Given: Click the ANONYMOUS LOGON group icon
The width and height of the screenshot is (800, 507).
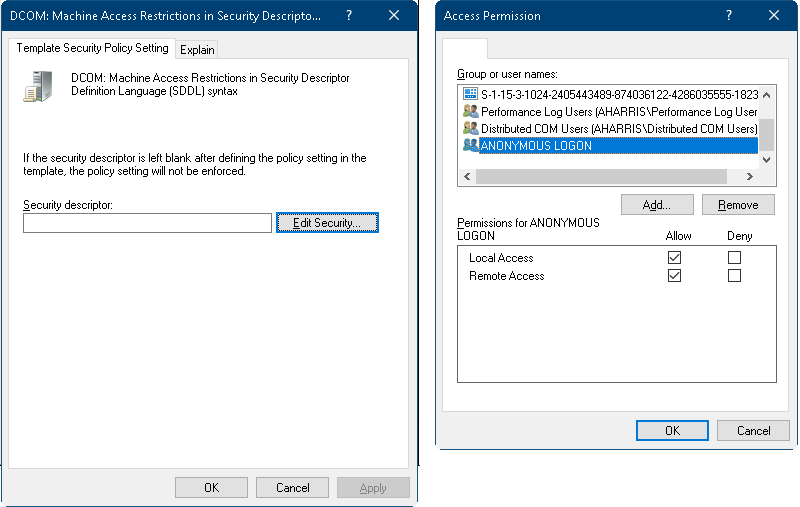Looking at the screenshot, I should click(471, 146).
